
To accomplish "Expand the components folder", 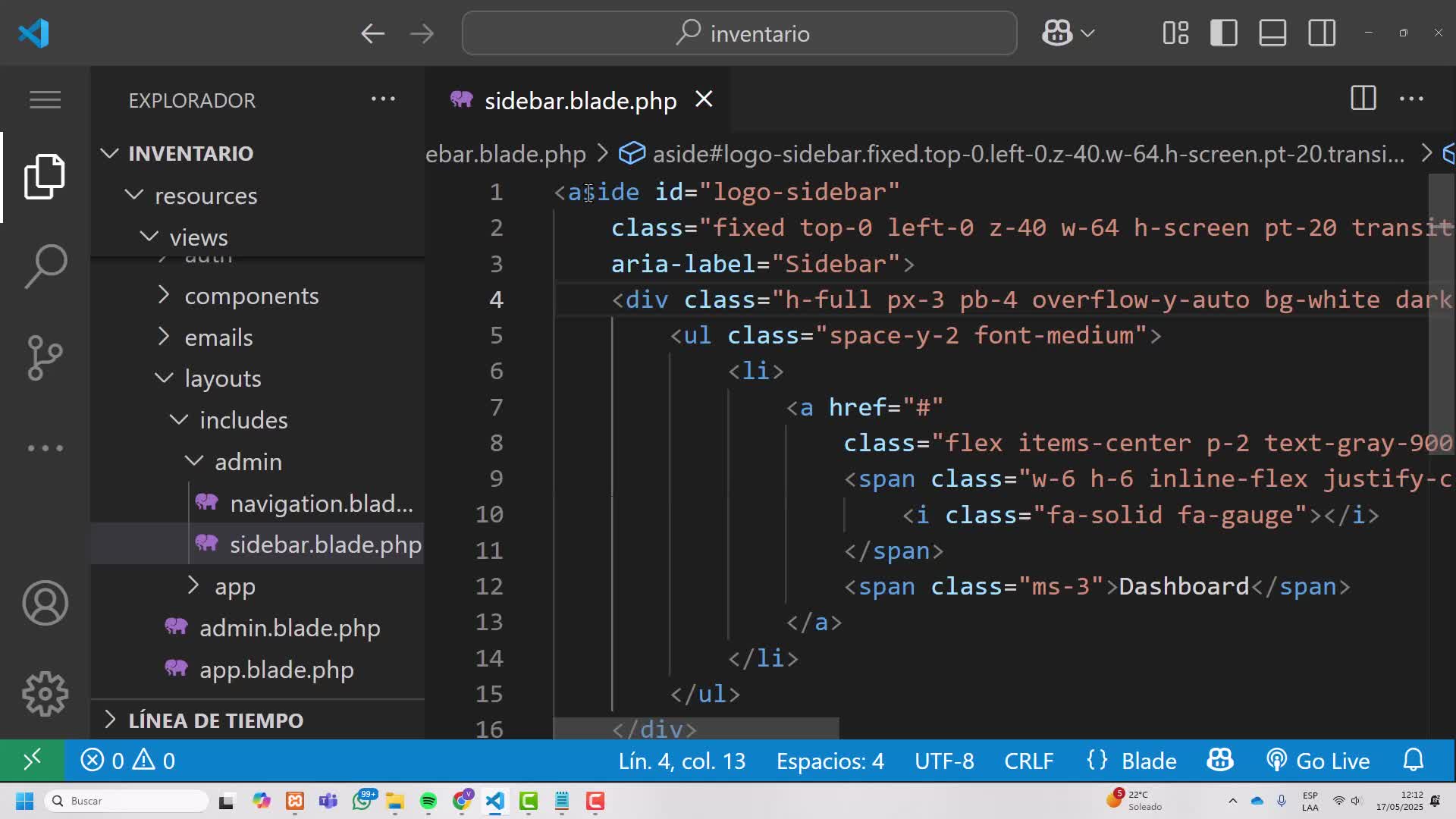I will coord(163,295).
